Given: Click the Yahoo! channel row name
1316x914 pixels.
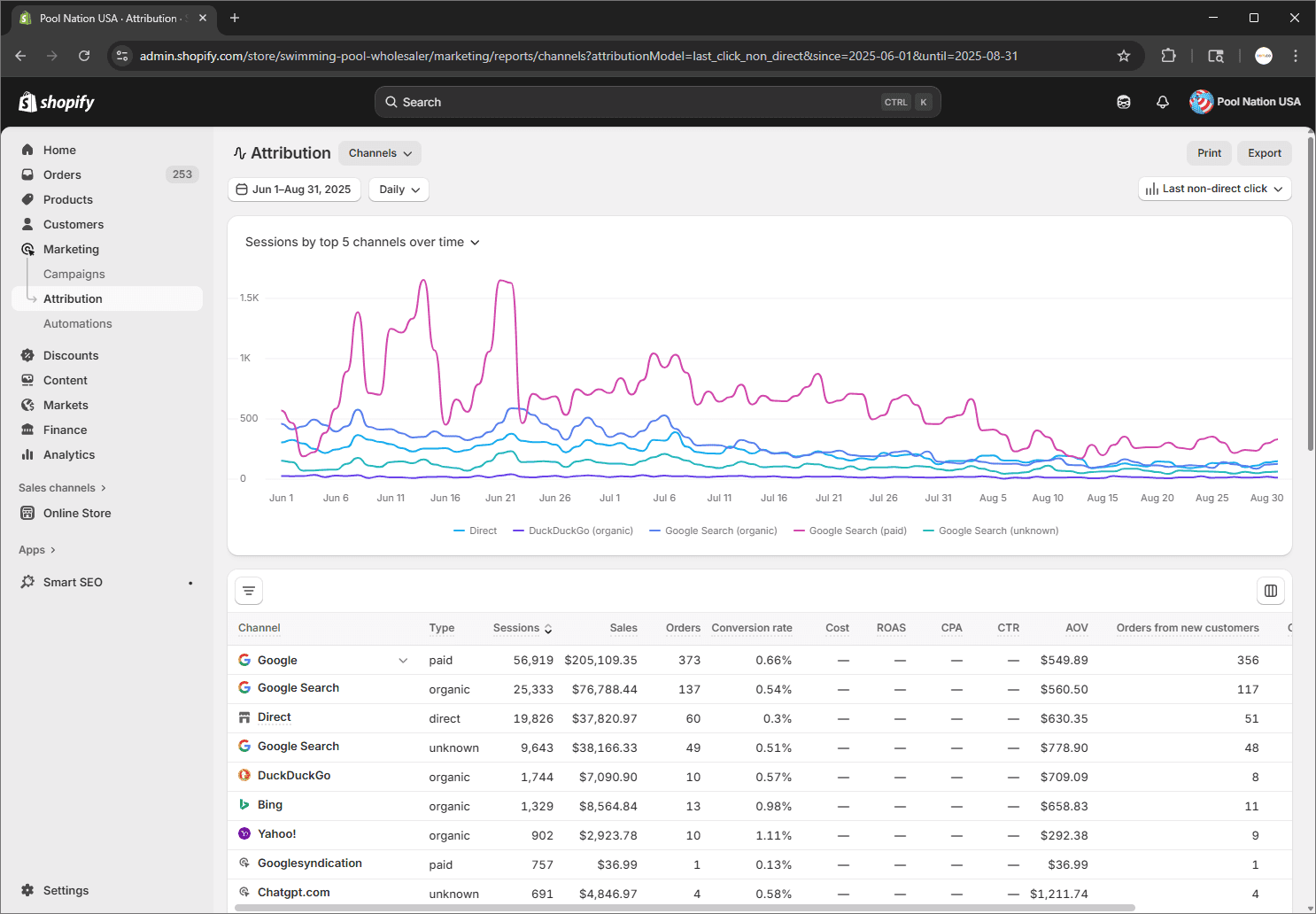Looking at the screenshot, I should [277, 834].
